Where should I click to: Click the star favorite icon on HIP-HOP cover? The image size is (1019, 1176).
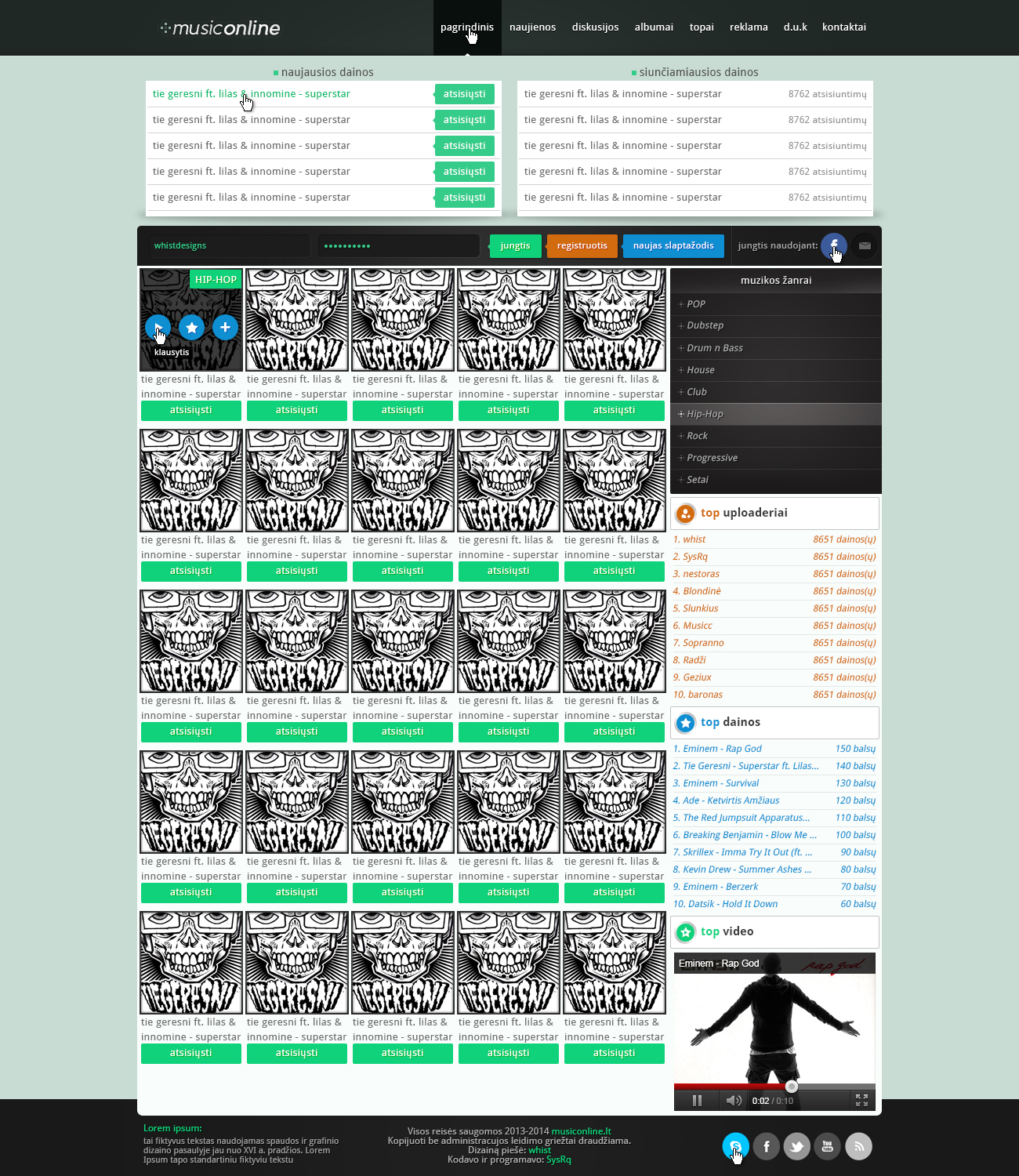click(x=191, y=327)
